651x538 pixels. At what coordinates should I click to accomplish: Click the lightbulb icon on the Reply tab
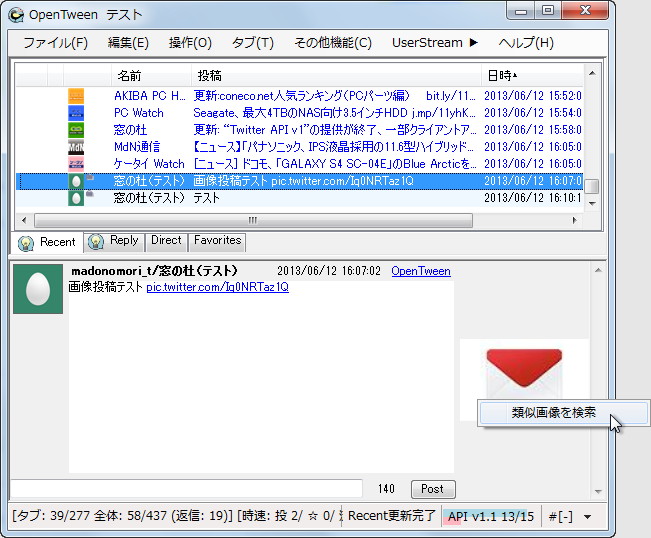[x=96, y=241]
